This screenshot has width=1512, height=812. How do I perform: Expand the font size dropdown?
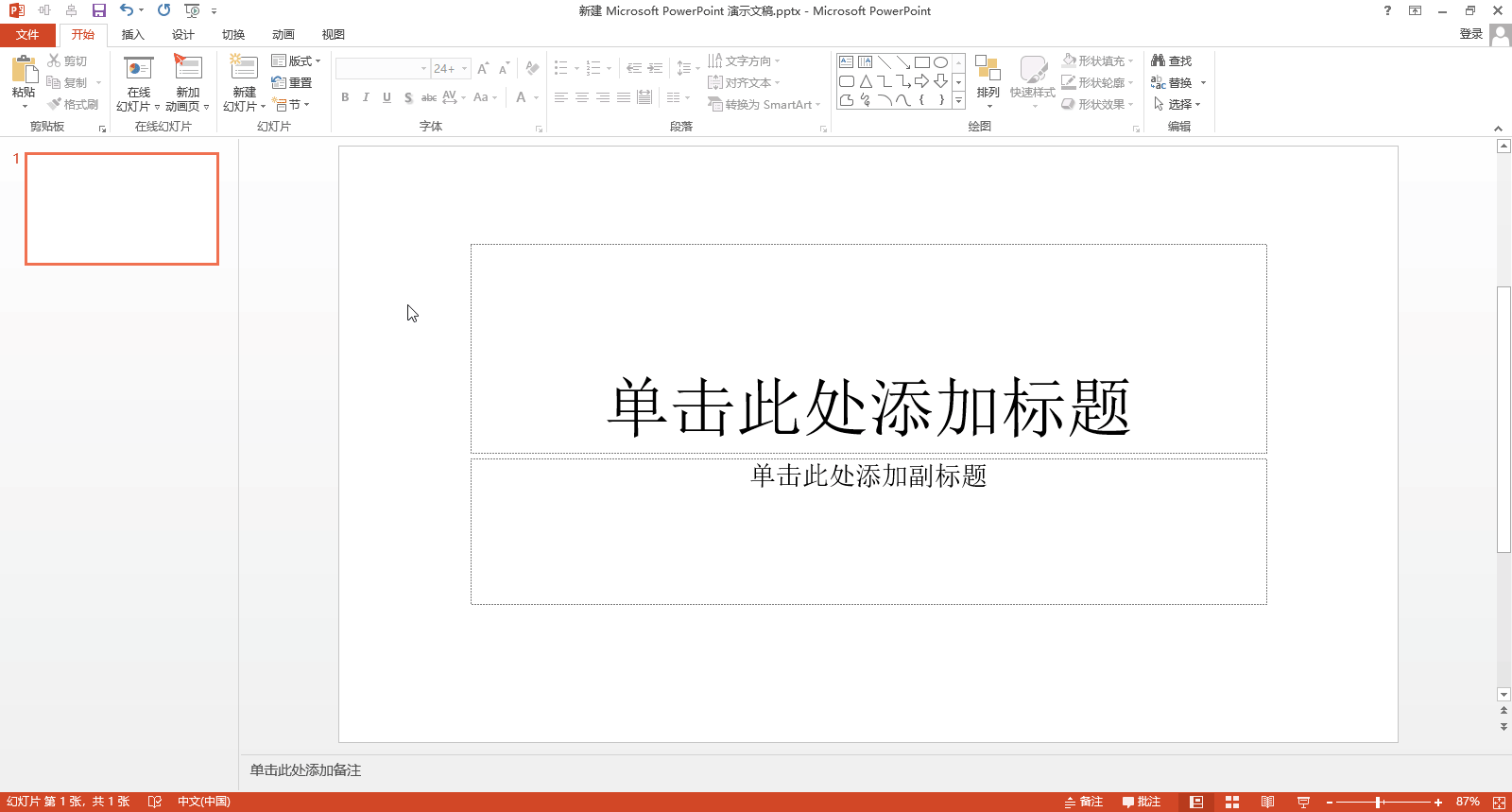point(465,68)
